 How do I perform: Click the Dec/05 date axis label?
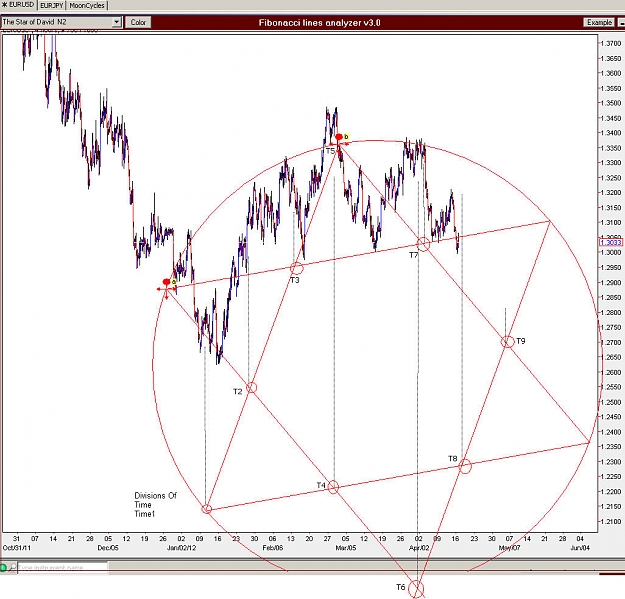(108, 548)
